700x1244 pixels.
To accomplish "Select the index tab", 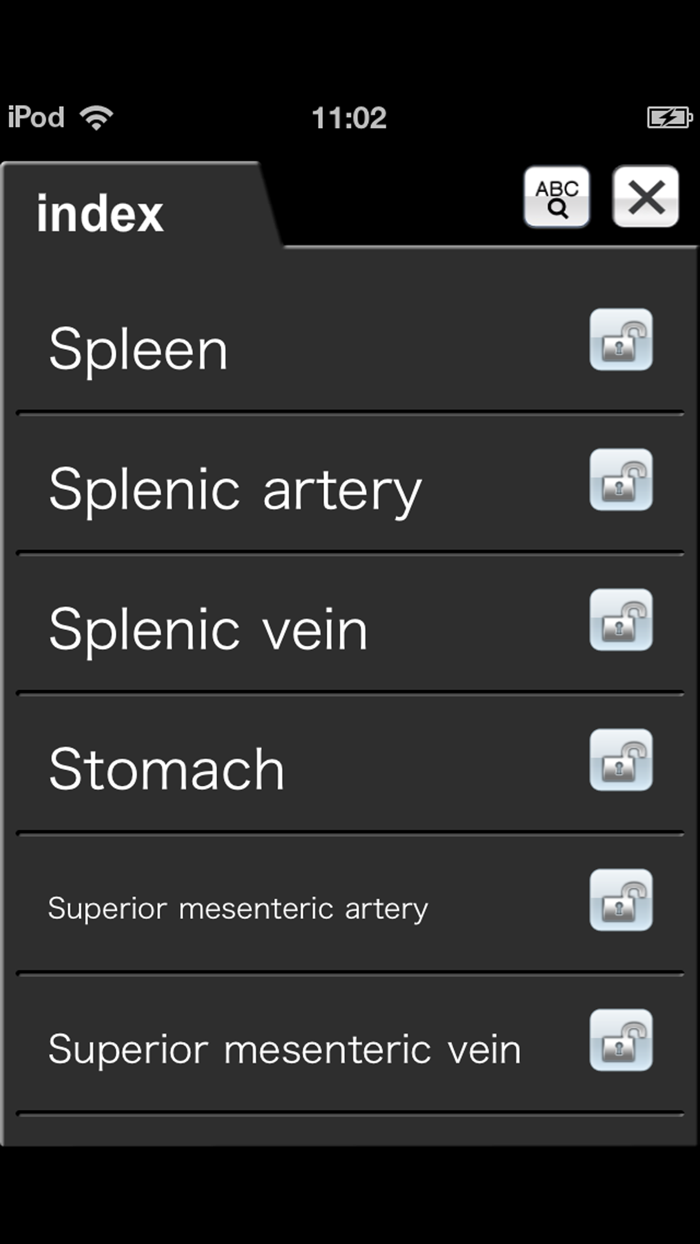I will pyautogui.click(x=100, y=212).
